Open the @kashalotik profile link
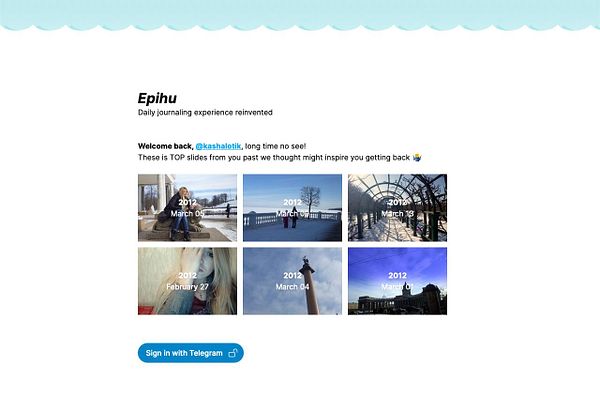 pos(218,146)
